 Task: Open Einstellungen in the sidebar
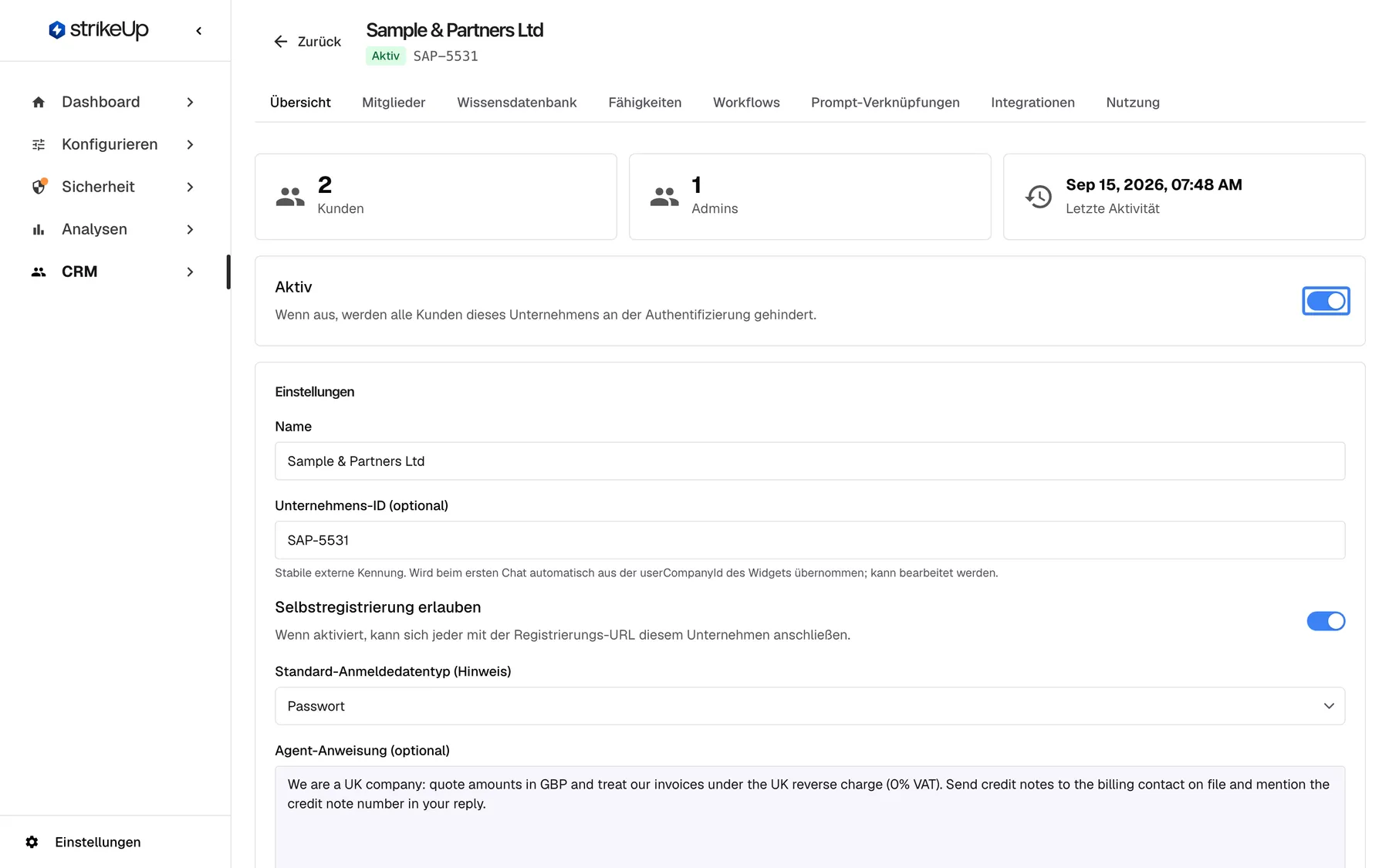click(98, 842)
